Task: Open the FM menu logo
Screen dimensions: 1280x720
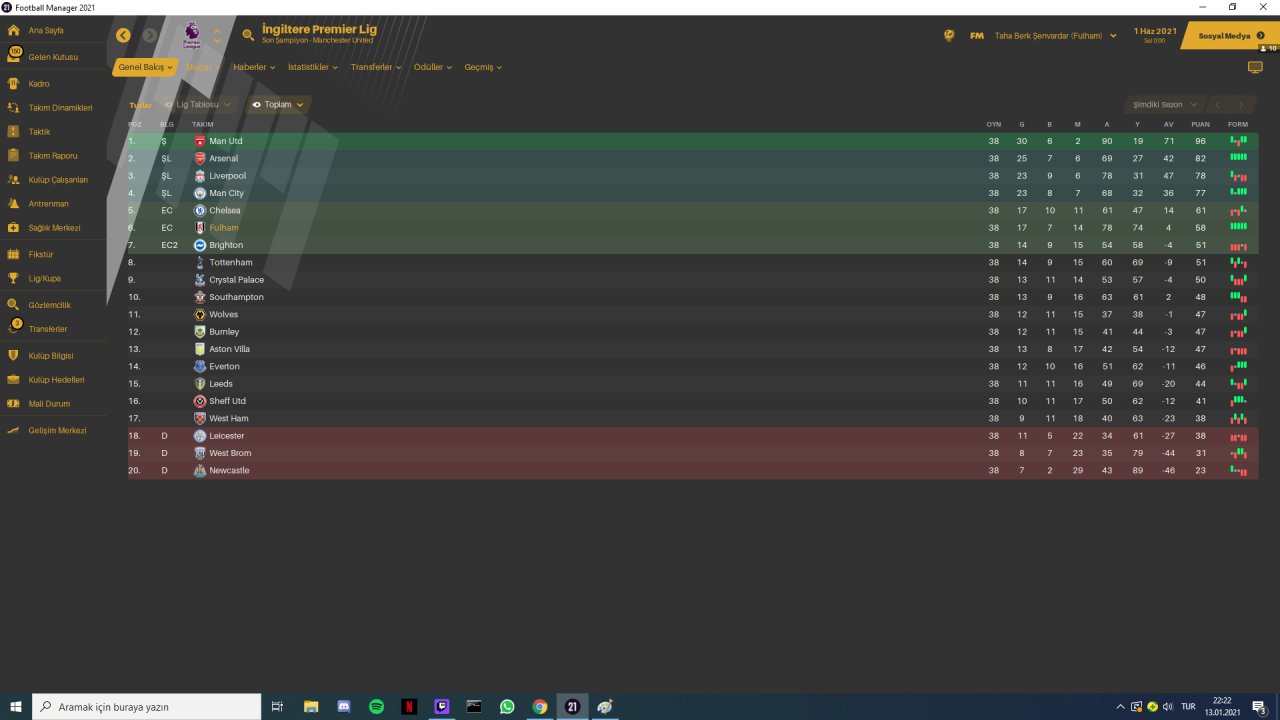Action: pyautogui.click(x=977, y=36)
